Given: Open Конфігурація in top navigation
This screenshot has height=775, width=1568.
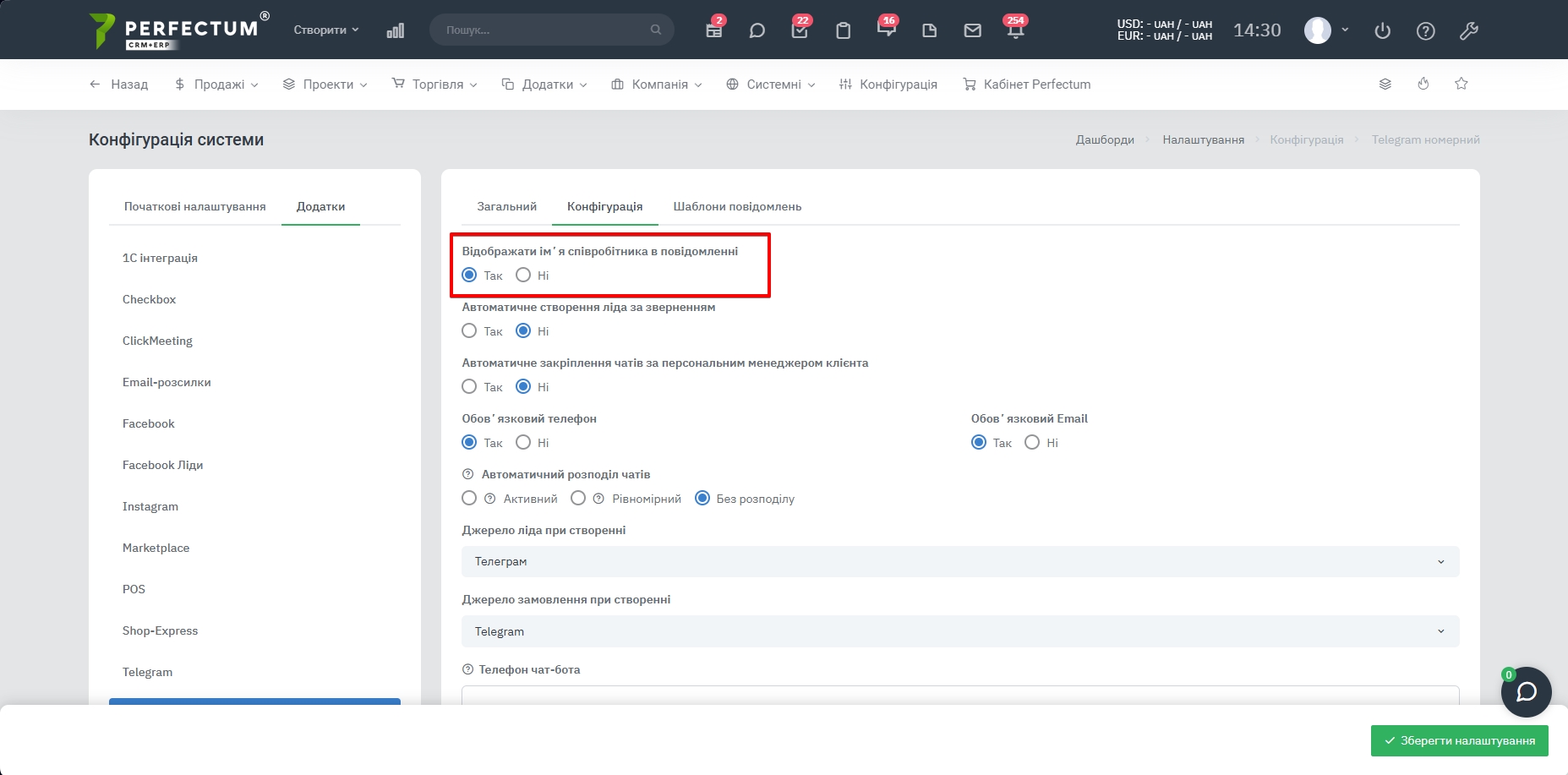Looking at the screenshot, I should [888, 84].
